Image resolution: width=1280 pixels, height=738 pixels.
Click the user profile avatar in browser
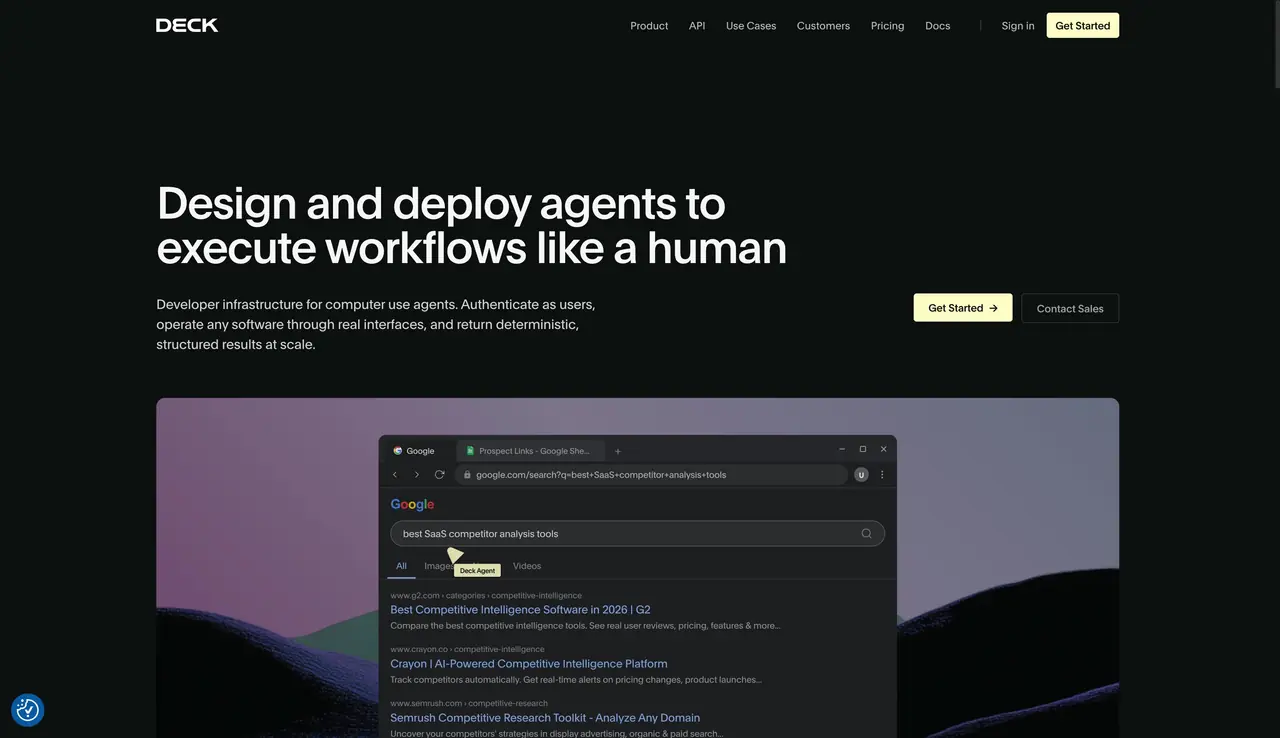point(861,474)
